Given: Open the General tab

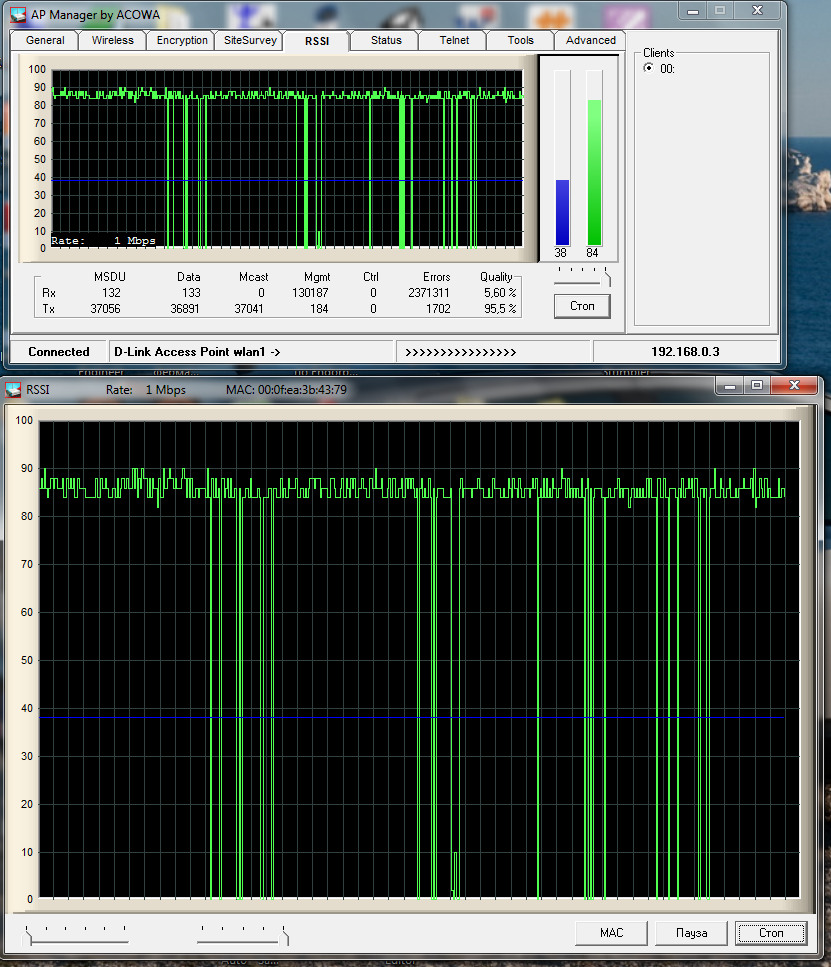Looking at the screenshot, I should (45, 41).
